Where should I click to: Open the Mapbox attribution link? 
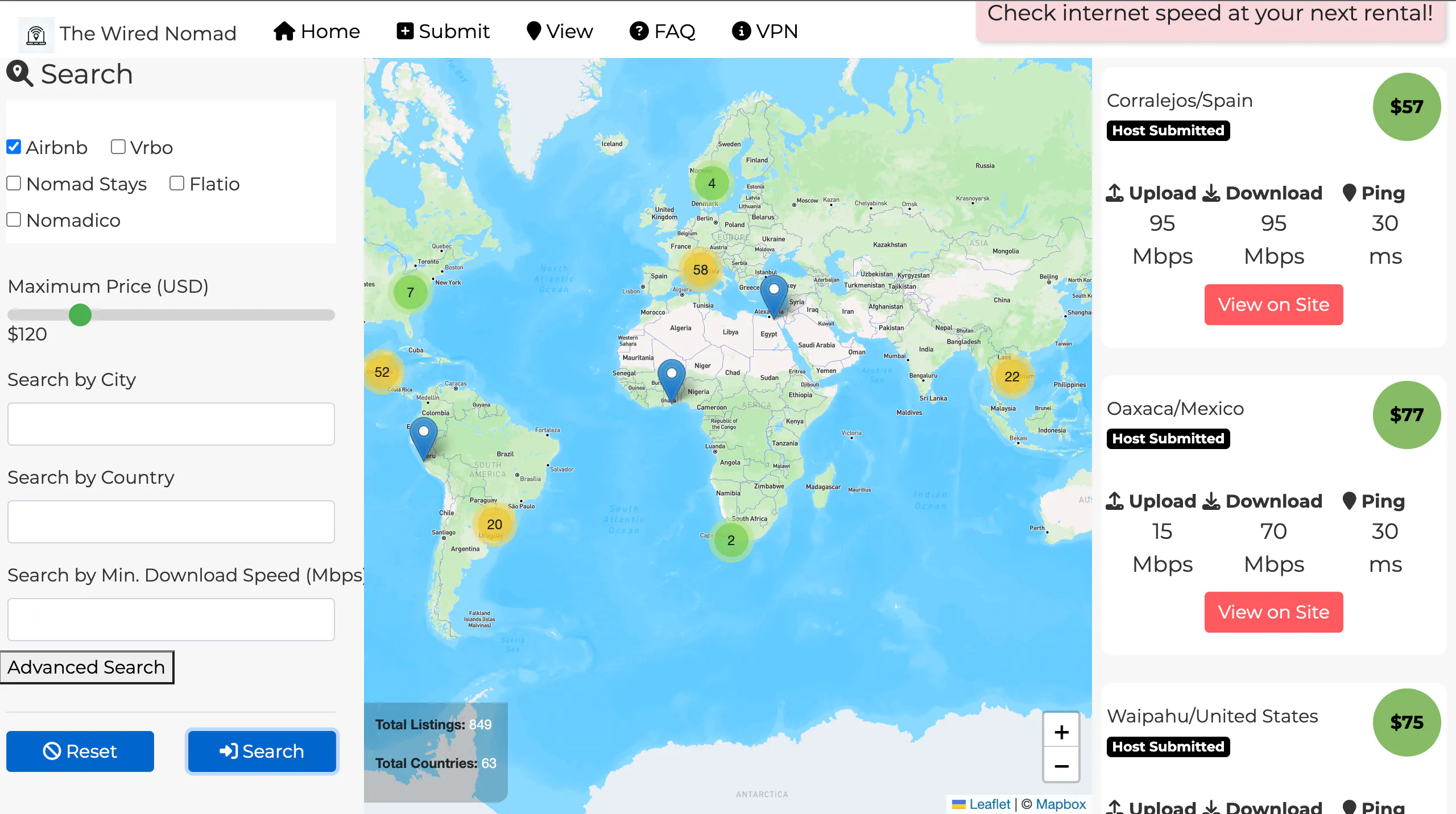point(1061,804)
